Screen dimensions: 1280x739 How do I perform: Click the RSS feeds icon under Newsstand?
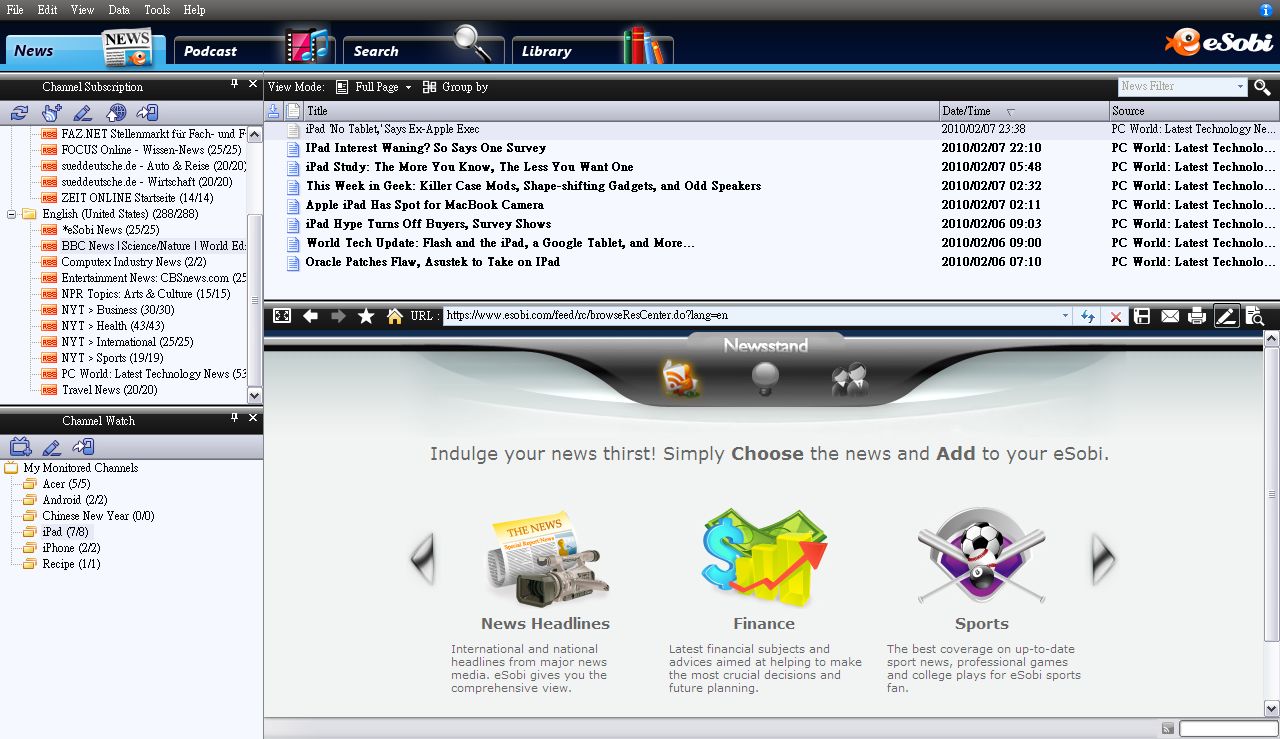point(681,378)
